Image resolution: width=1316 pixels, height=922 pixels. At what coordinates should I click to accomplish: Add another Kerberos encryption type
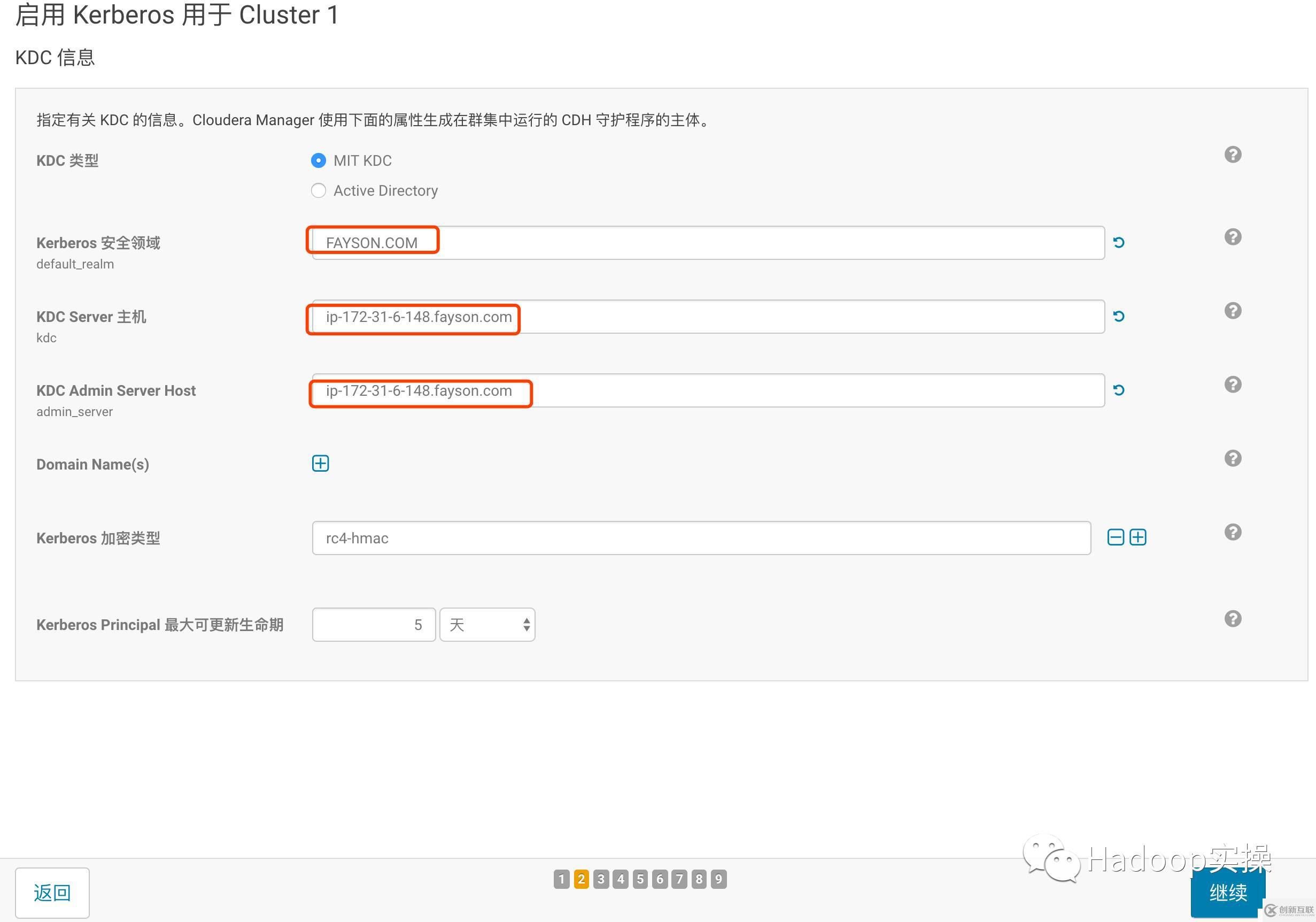pyautogui.click(x=1139, y=537)
